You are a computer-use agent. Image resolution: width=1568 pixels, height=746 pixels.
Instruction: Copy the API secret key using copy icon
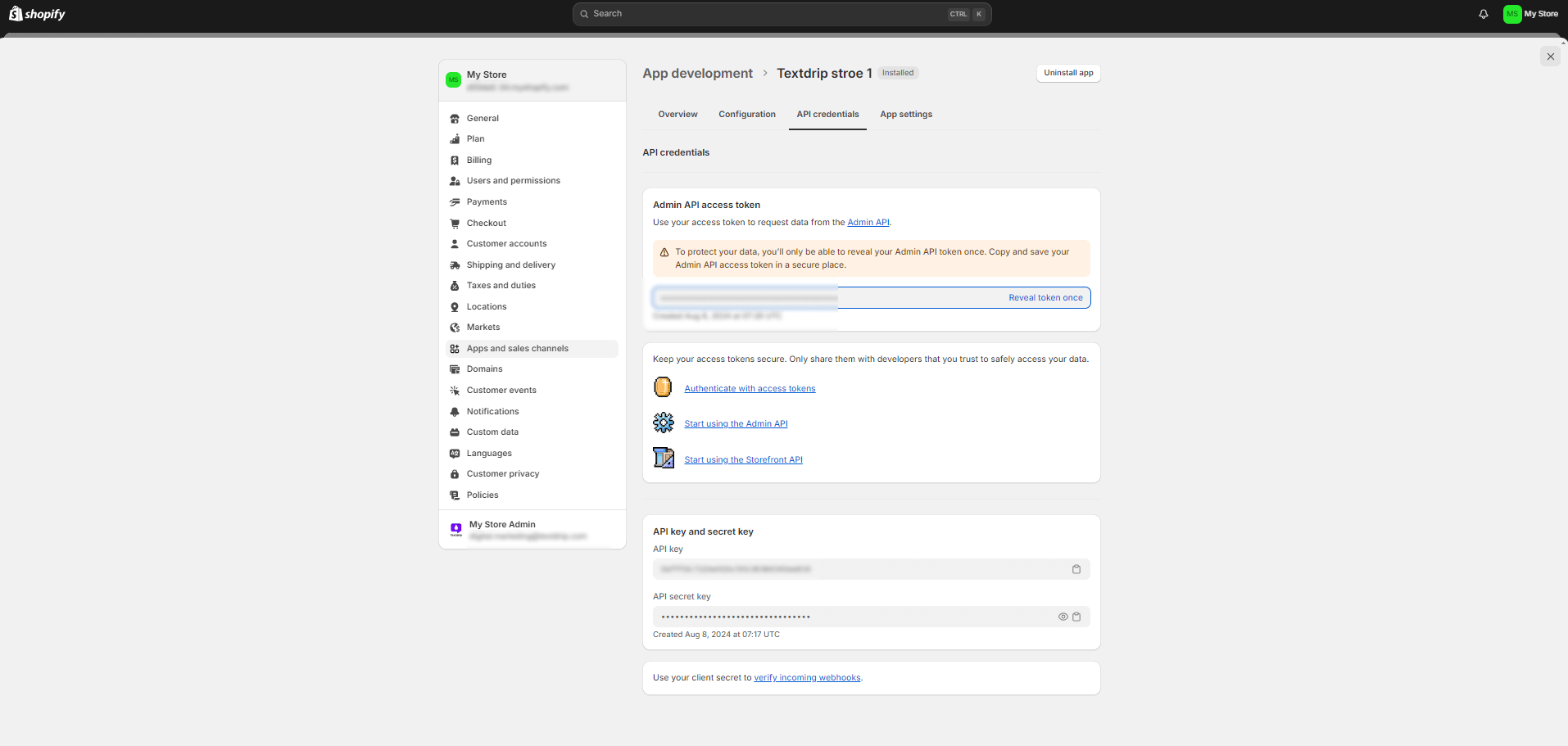1077,616
